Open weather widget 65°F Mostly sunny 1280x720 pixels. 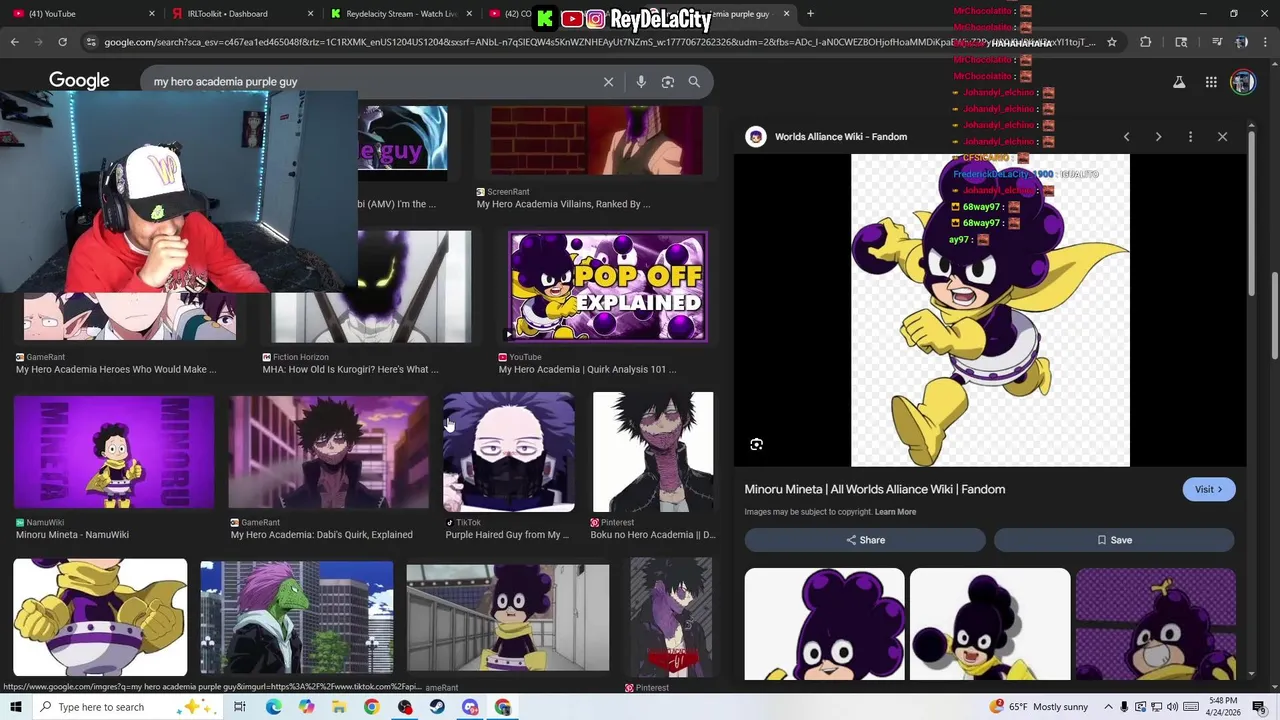pos(1038,707)
